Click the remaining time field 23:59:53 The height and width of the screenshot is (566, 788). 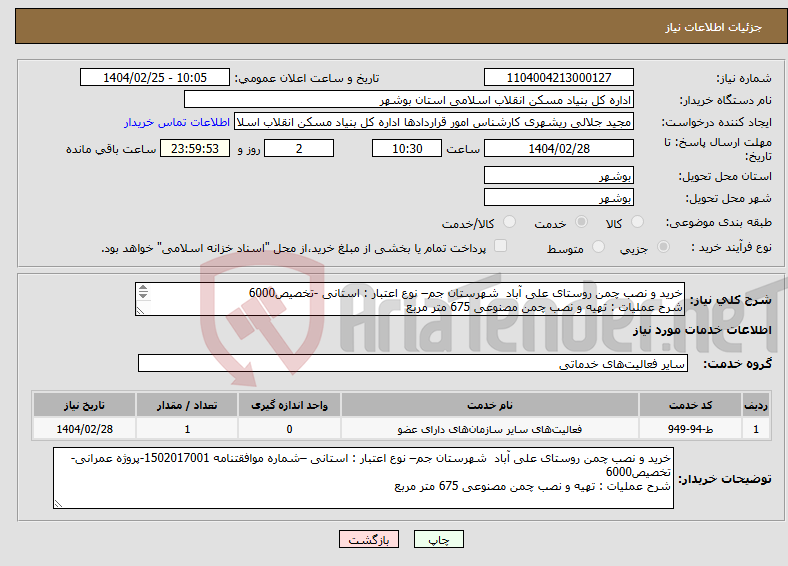coord(195,148)
